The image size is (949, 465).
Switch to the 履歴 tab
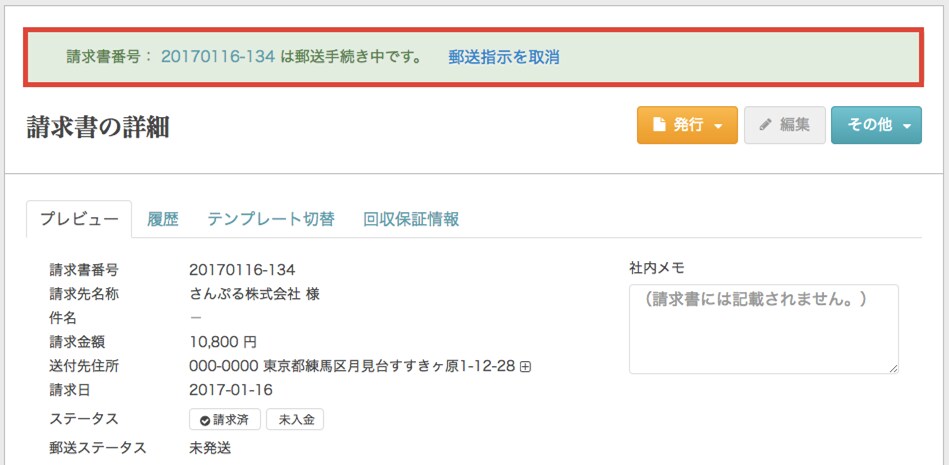[163, 219]
